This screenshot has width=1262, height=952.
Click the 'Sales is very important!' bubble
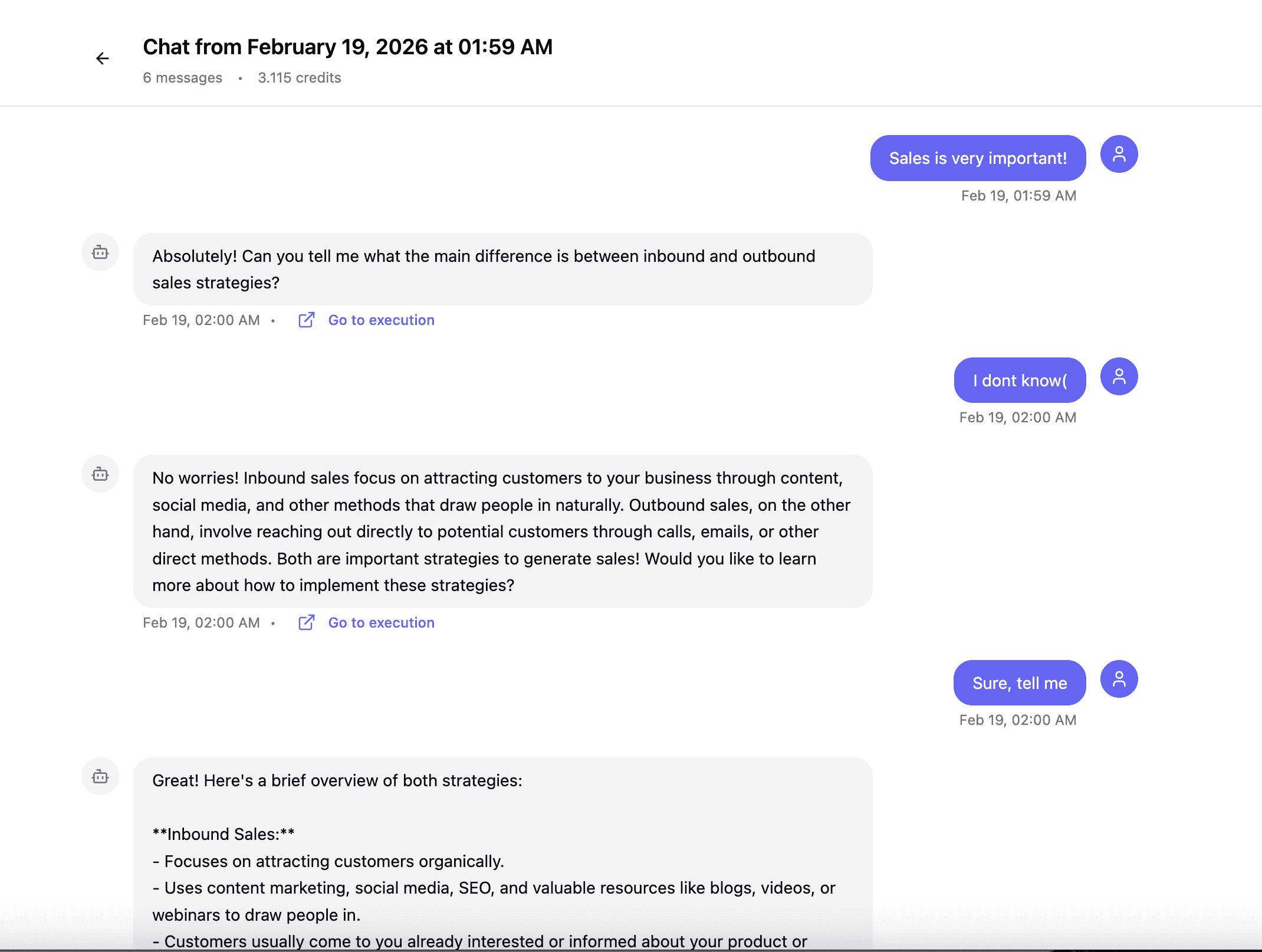pos(977,158)
